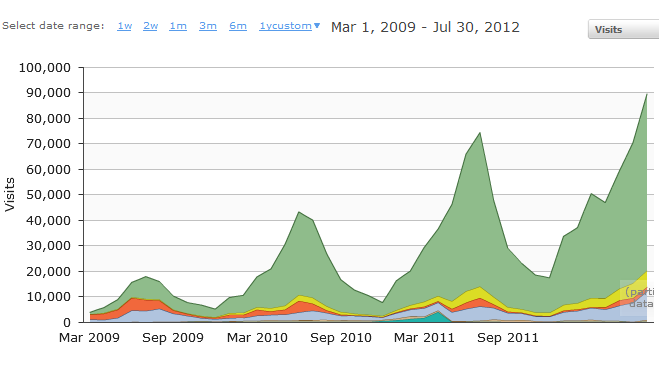Viewport: 659px width, 366px height.
Task: Click the date range heading Mar 1, 2009 - Jul 30, 2012
Action: pos(425,27)
